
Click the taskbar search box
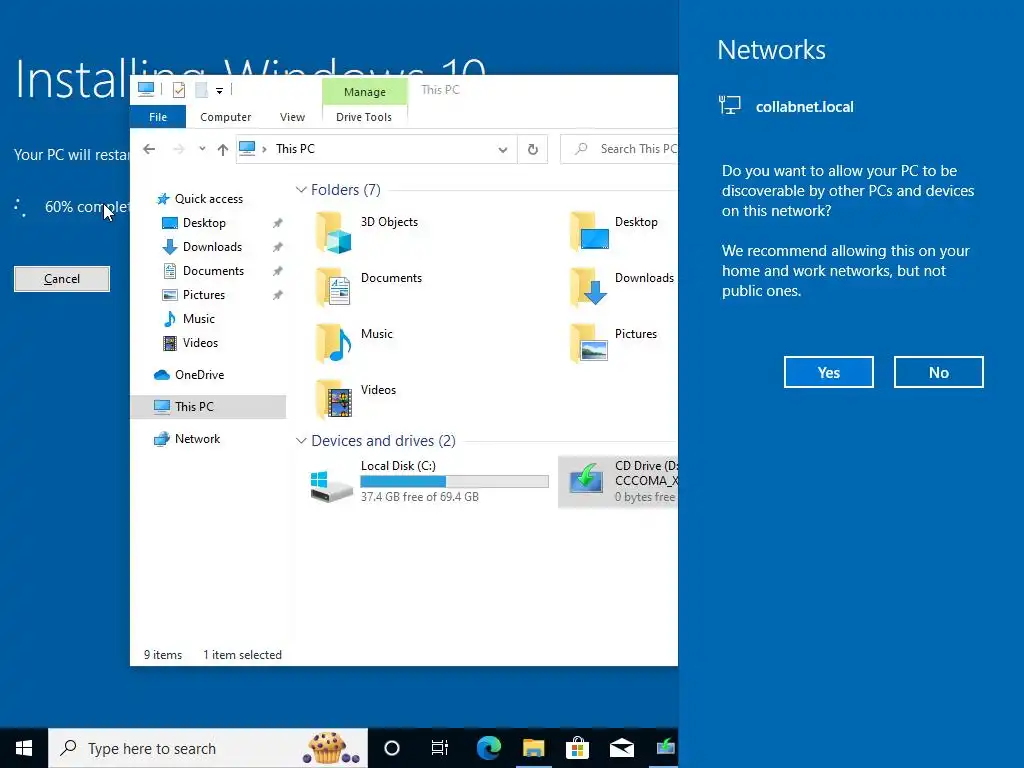(208, 748)
